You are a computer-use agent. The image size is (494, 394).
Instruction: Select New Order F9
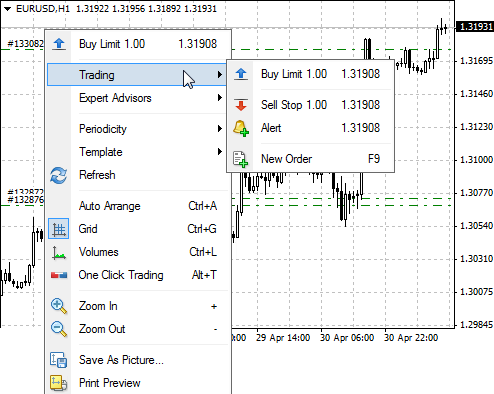(x=310, y=159)
